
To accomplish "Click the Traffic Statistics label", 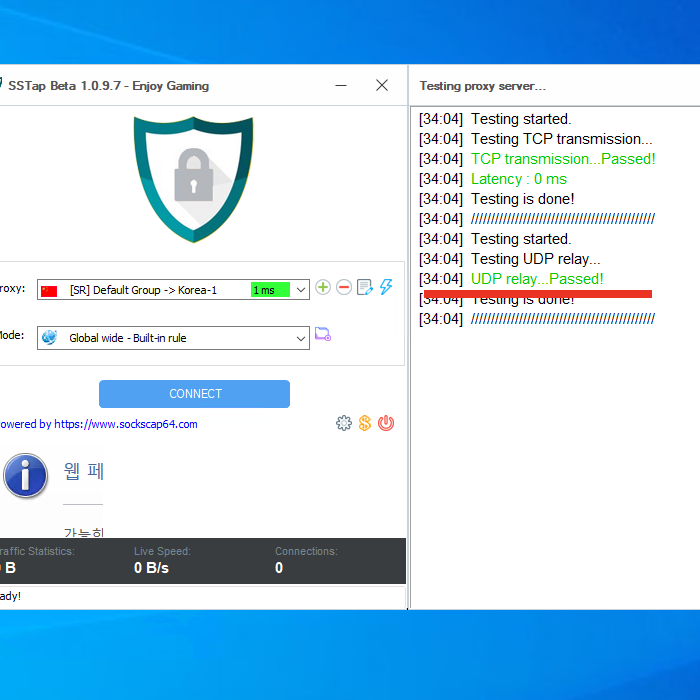I will 37,551.
